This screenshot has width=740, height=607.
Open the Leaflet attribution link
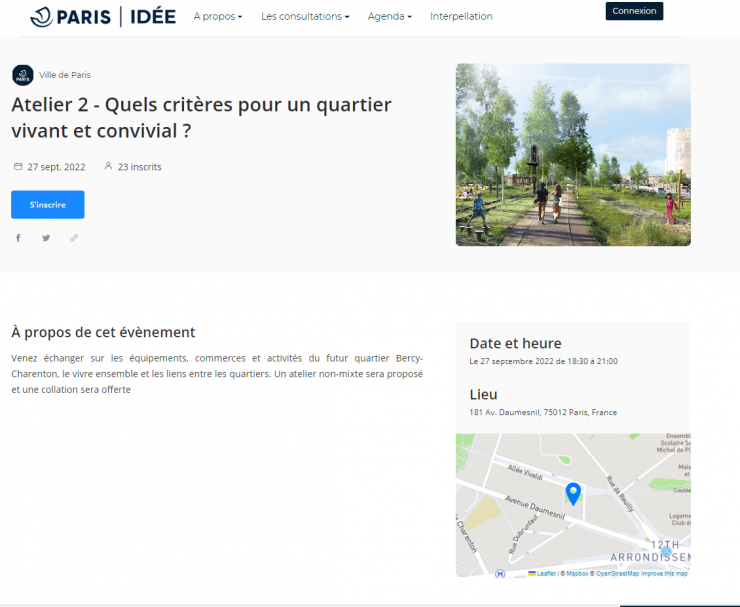[545, 574]
